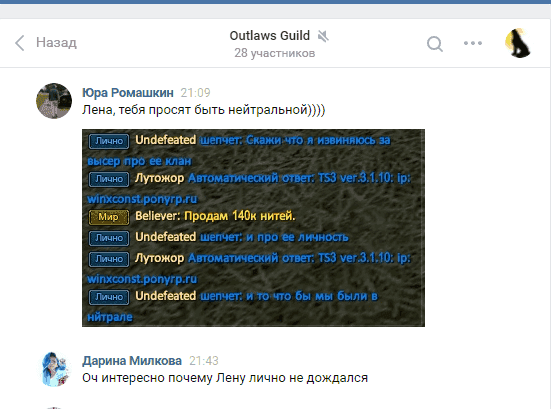
Task: Open the attached game chat screenshot
Action: click(253, 228)
